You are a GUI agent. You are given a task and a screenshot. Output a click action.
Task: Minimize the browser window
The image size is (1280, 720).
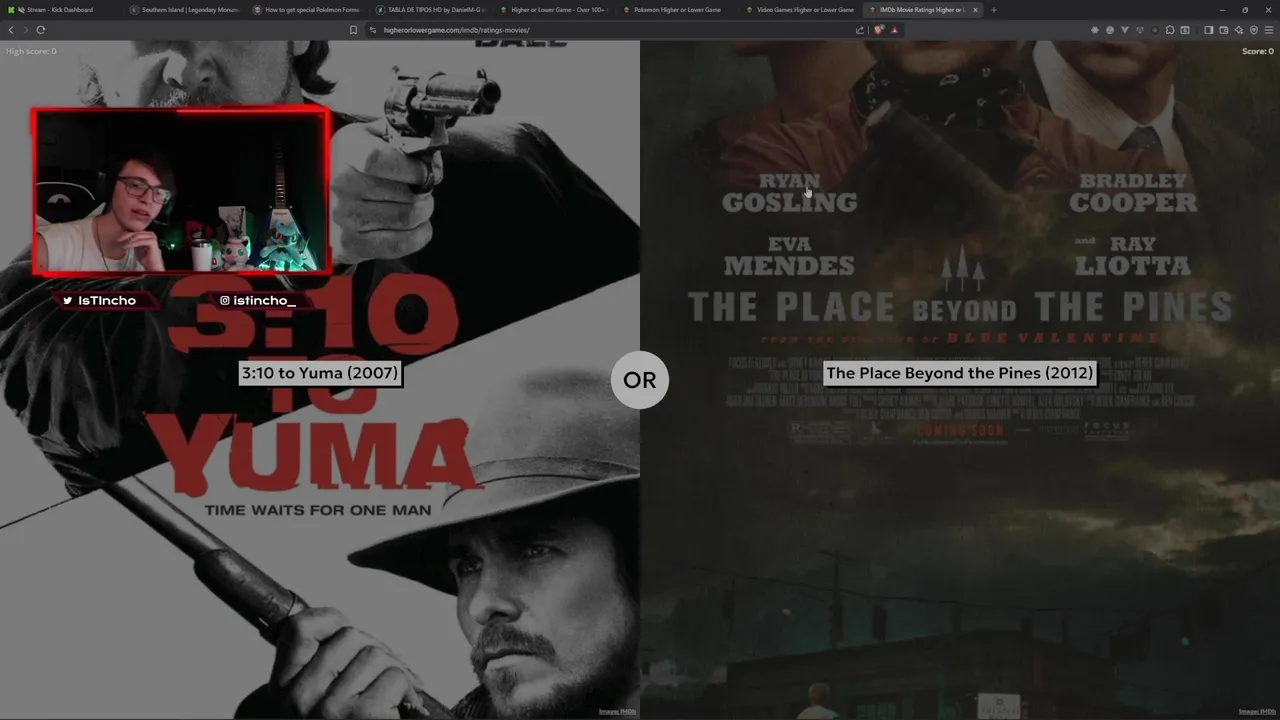[x=1222, y=10]
